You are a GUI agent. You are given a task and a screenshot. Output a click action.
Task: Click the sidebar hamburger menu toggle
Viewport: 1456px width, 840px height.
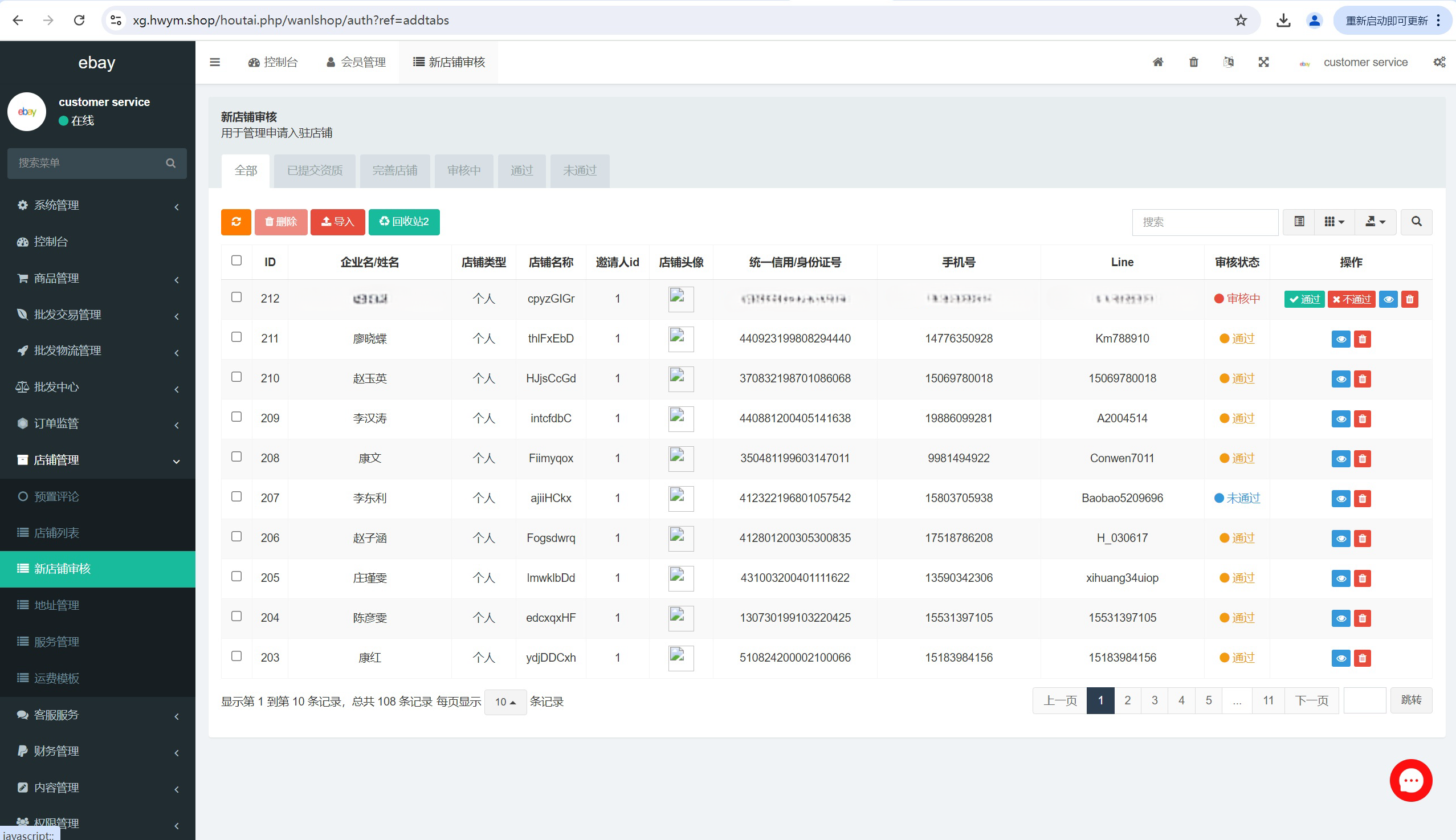[x=215, y=62]
